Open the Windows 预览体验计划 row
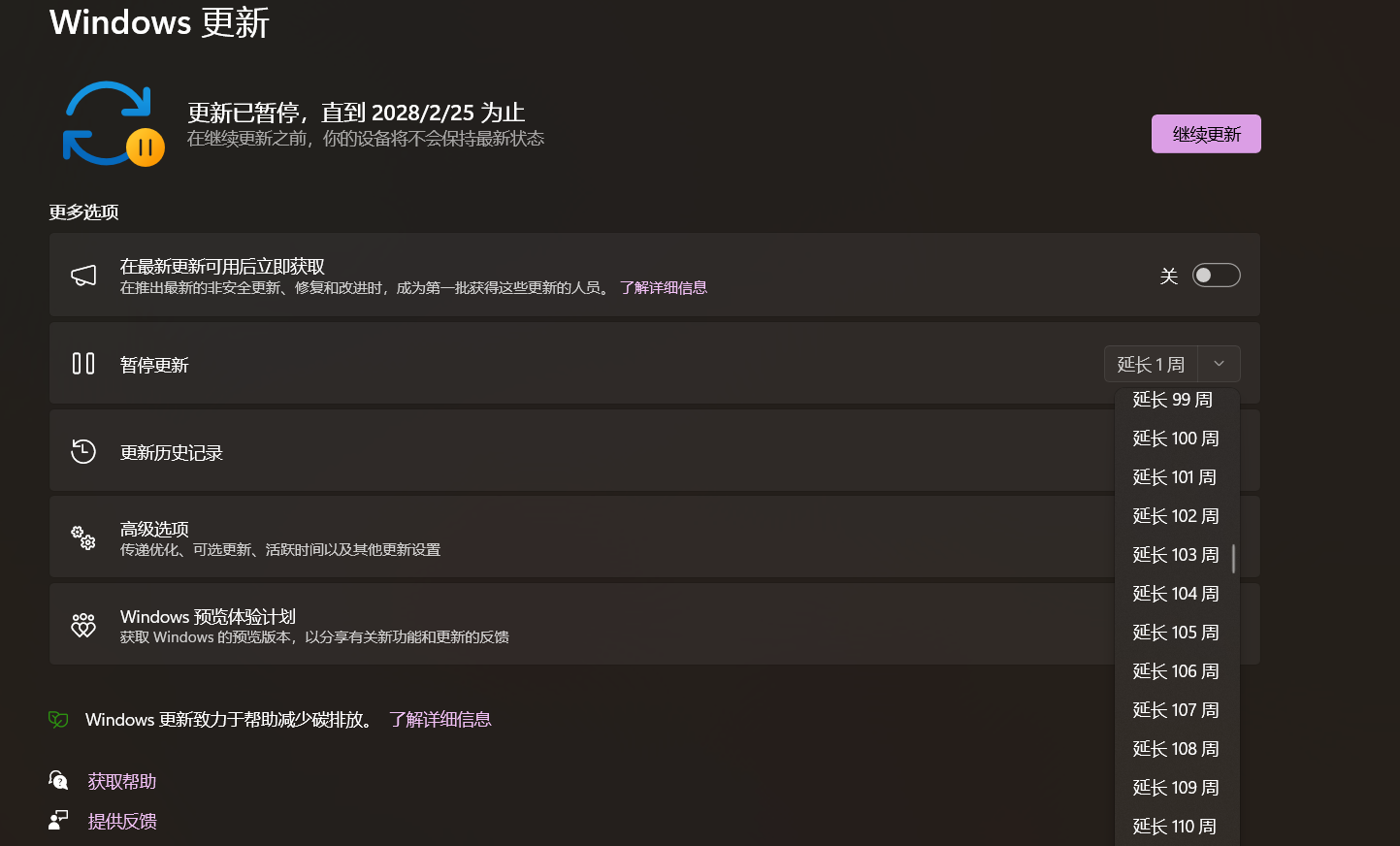Image resolution: width=1400 pixels, height=846 pixels. click(655, 625)
